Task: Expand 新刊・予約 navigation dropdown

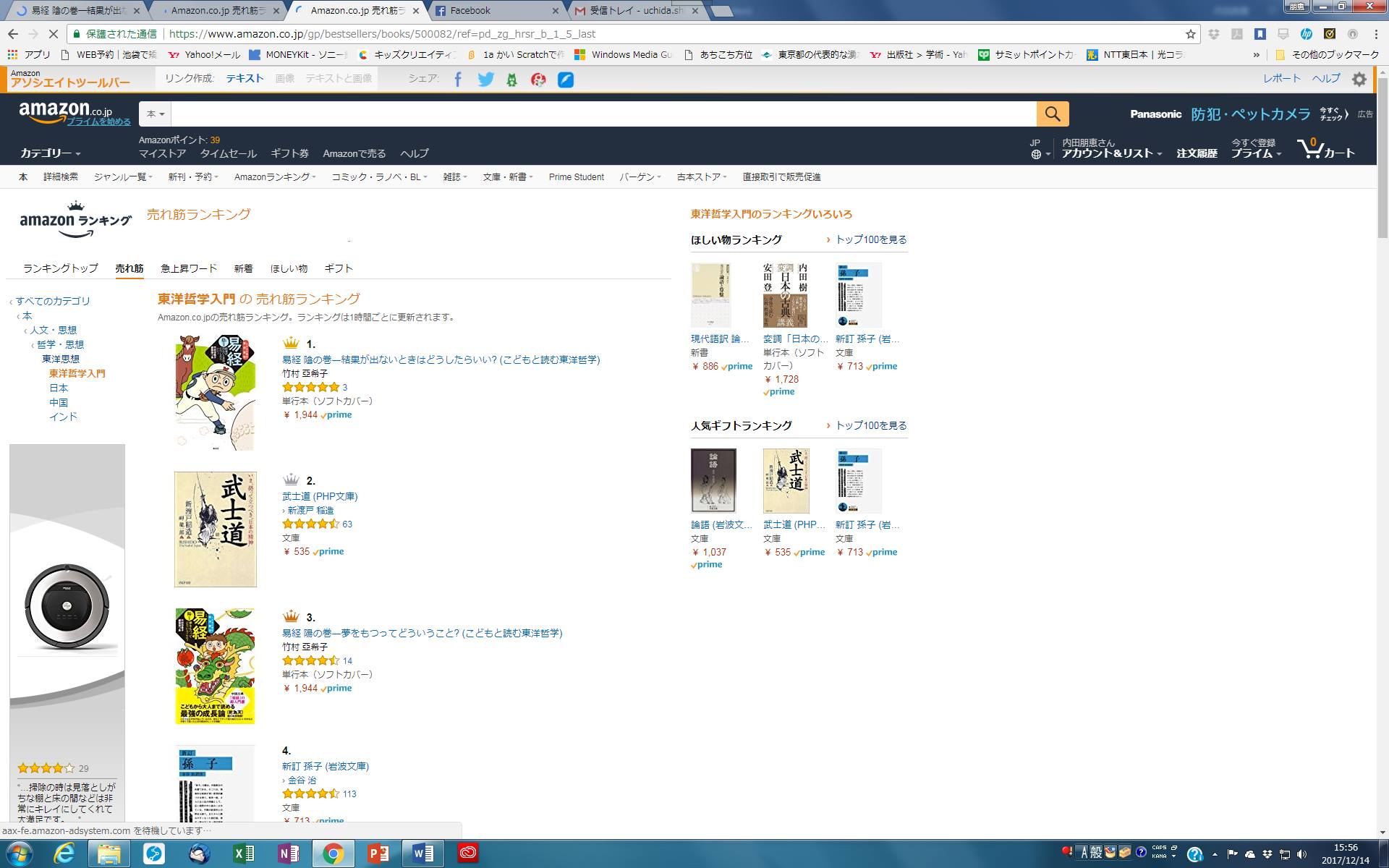Action: [x=192, y=176]
